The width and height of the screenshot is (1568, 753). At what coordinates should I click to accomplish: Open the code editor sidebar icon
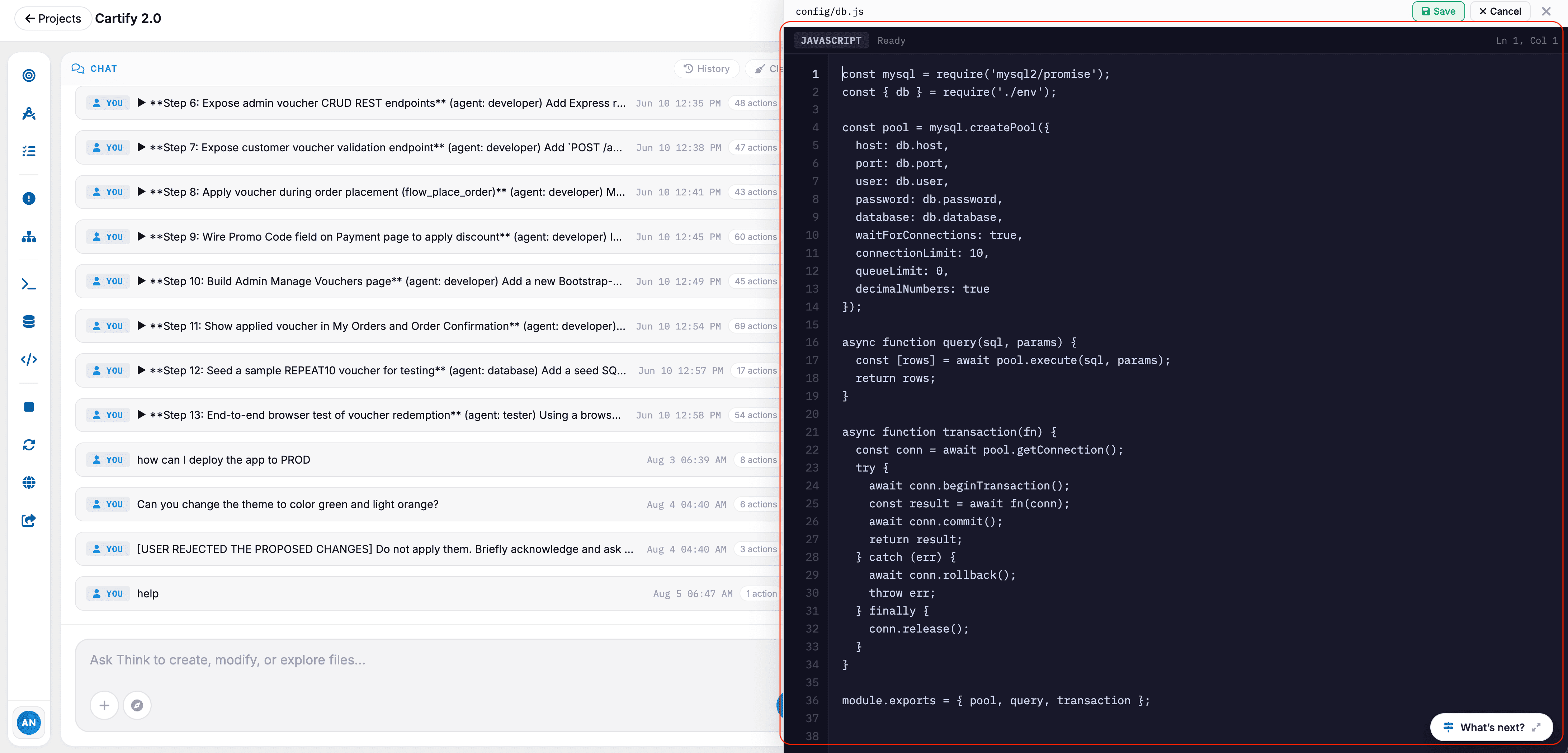[29, 359]
